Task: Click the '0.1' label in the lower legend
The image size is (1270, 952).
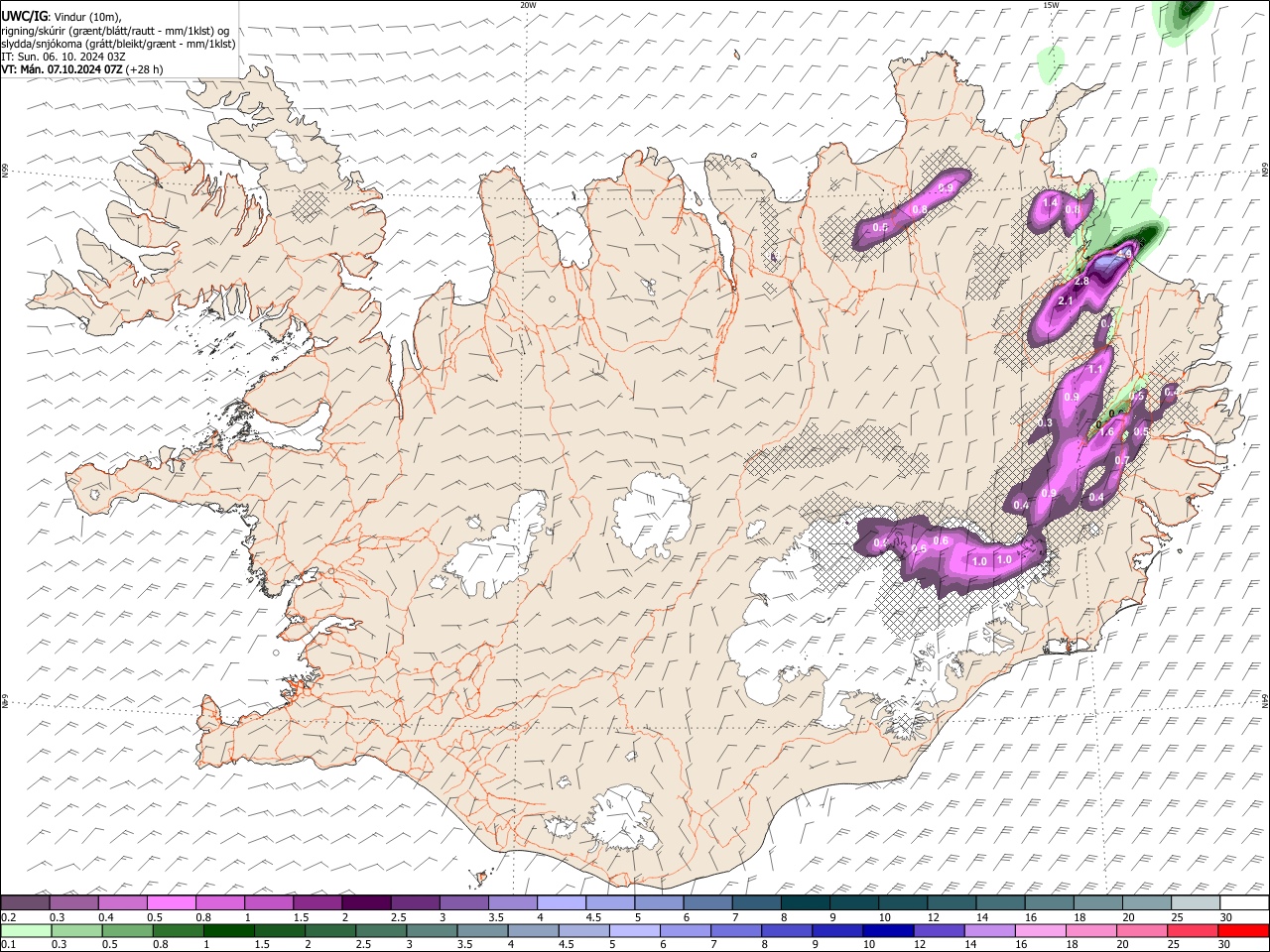Action: pyautogui.click(x=8, y=944)
